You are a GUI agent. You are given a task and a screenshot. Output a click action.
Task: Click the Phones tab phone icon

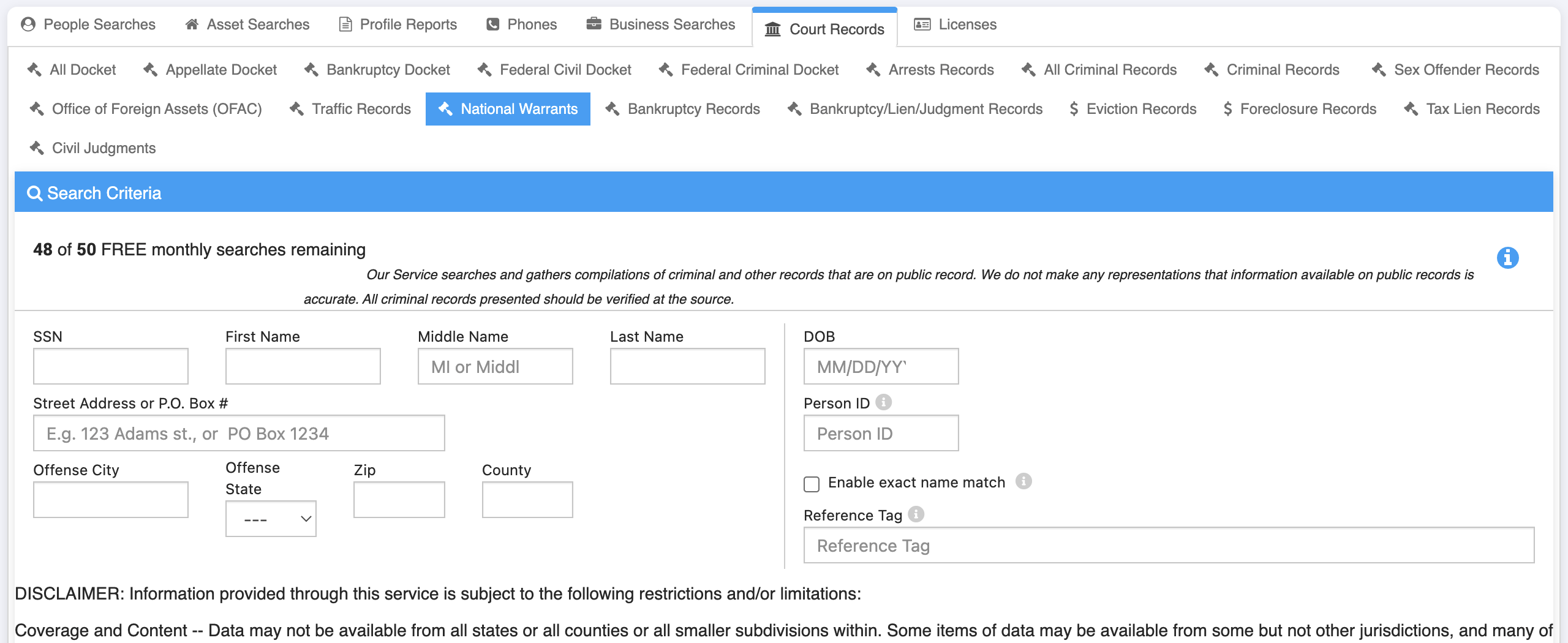(492, 24)
